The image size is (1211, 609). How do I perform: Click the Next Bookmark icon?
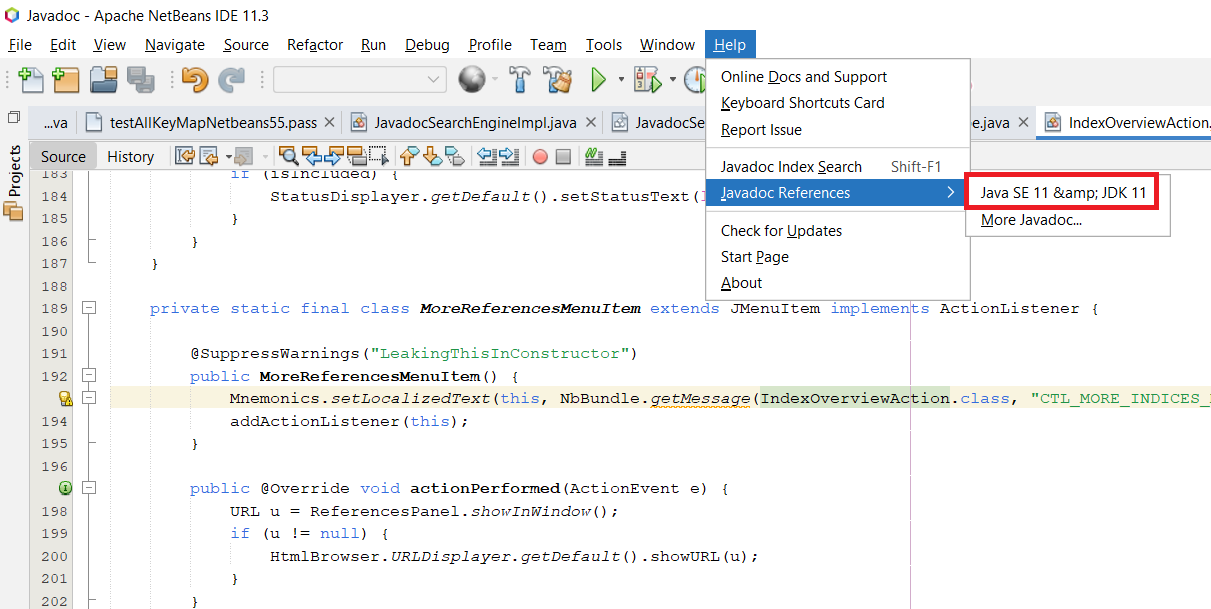click(x=433, y=156)
